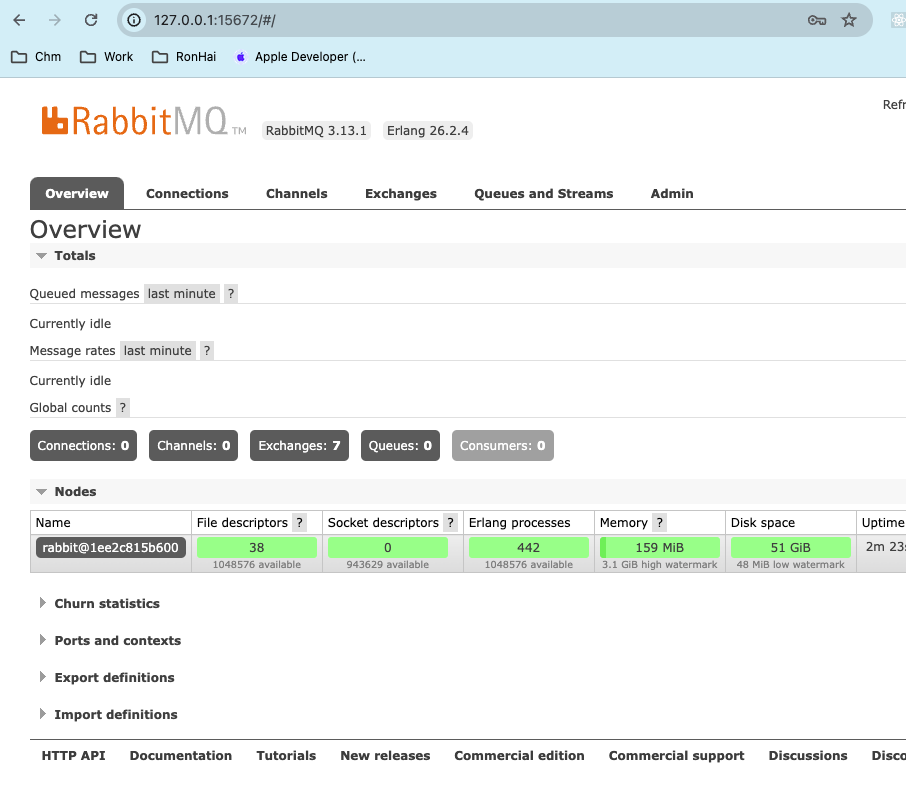Click the Erlang processes 442 bar
The height and width of the screenshot is (808, 906).
[x=529, y=547]
